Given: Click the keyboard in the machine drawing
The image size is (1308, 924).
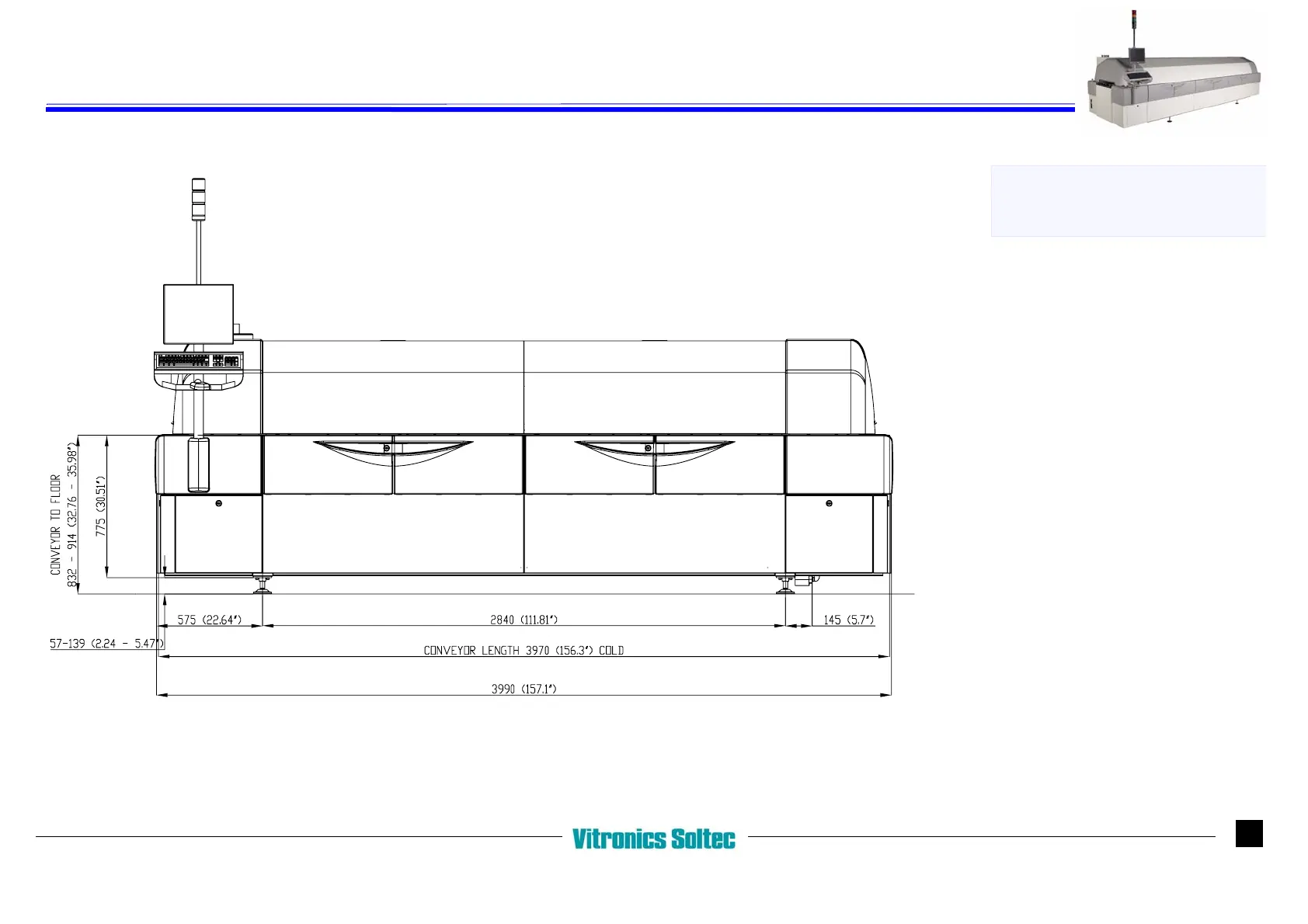Looking at the screenshot, I should pyautogui.click(x=198, y=361).
